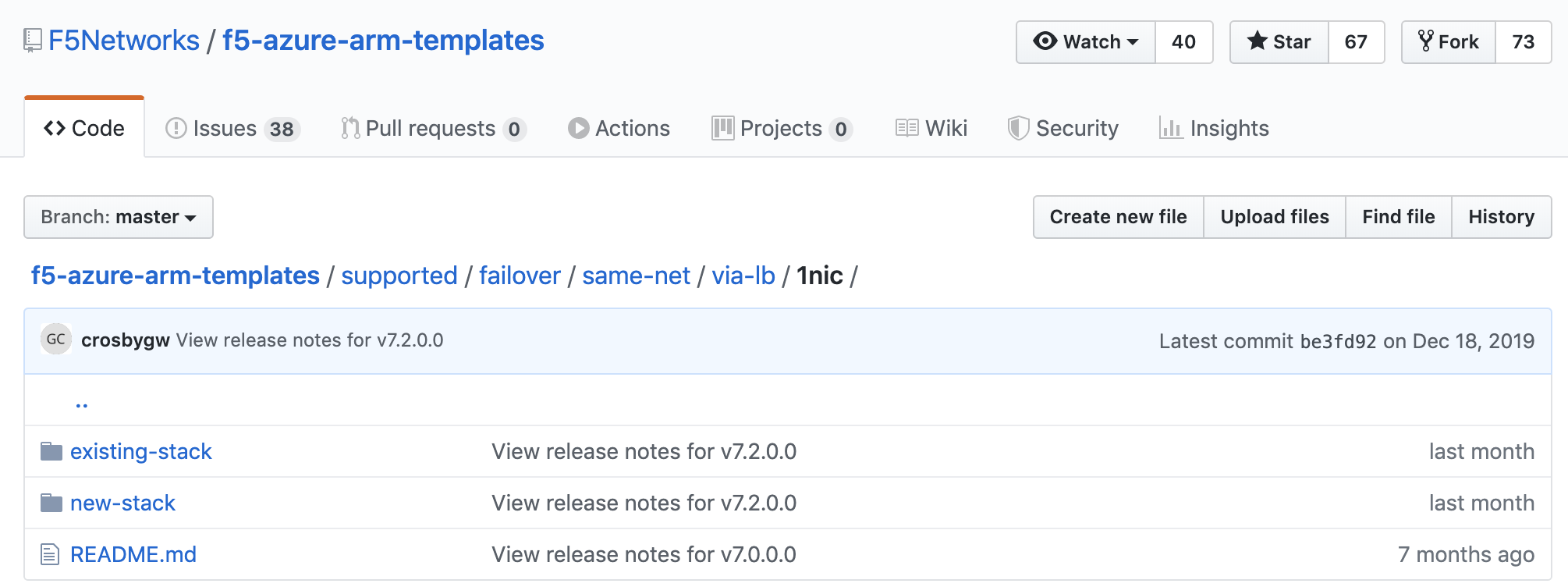Open the Projects tab
This screenshot has width=1568, height=587.
click(782, 128)
